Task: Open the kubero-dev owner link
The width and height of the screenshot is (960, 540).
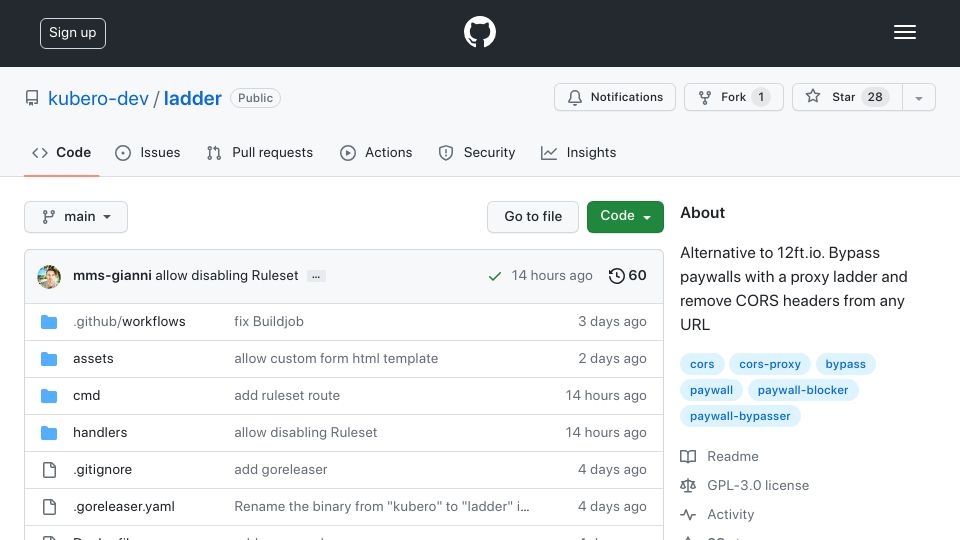Action: pyautogui.click(x=99, y=98)
